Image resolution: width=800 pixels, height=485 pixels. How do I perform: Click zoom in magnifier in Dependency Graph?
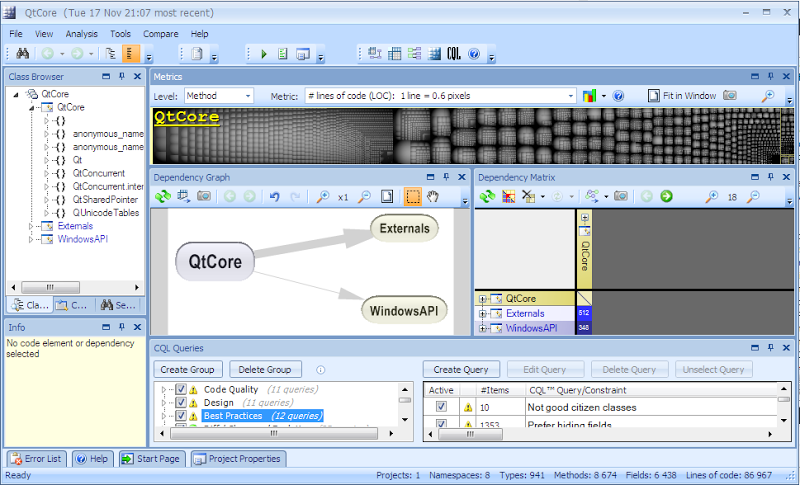click(322, 196)
